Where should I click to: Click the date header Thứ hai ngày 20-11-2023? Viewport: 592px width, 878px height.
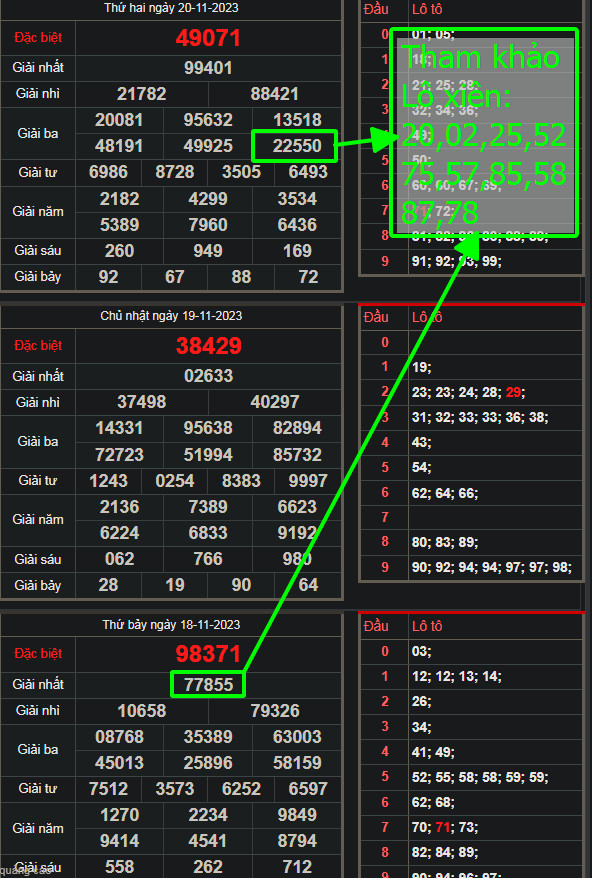click(171, 8)
